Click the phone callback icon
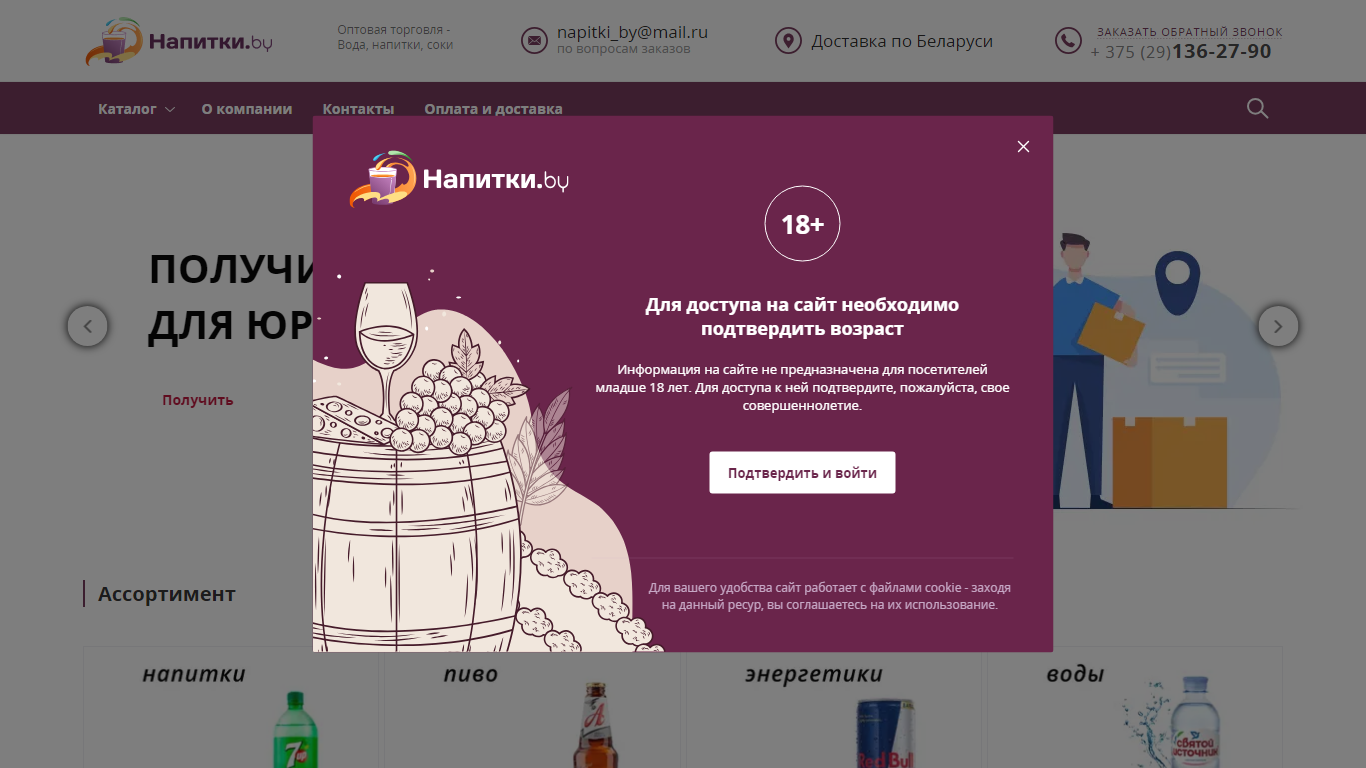The image size is (1366, 768). pyautogui.click(x=1068, y=41)
